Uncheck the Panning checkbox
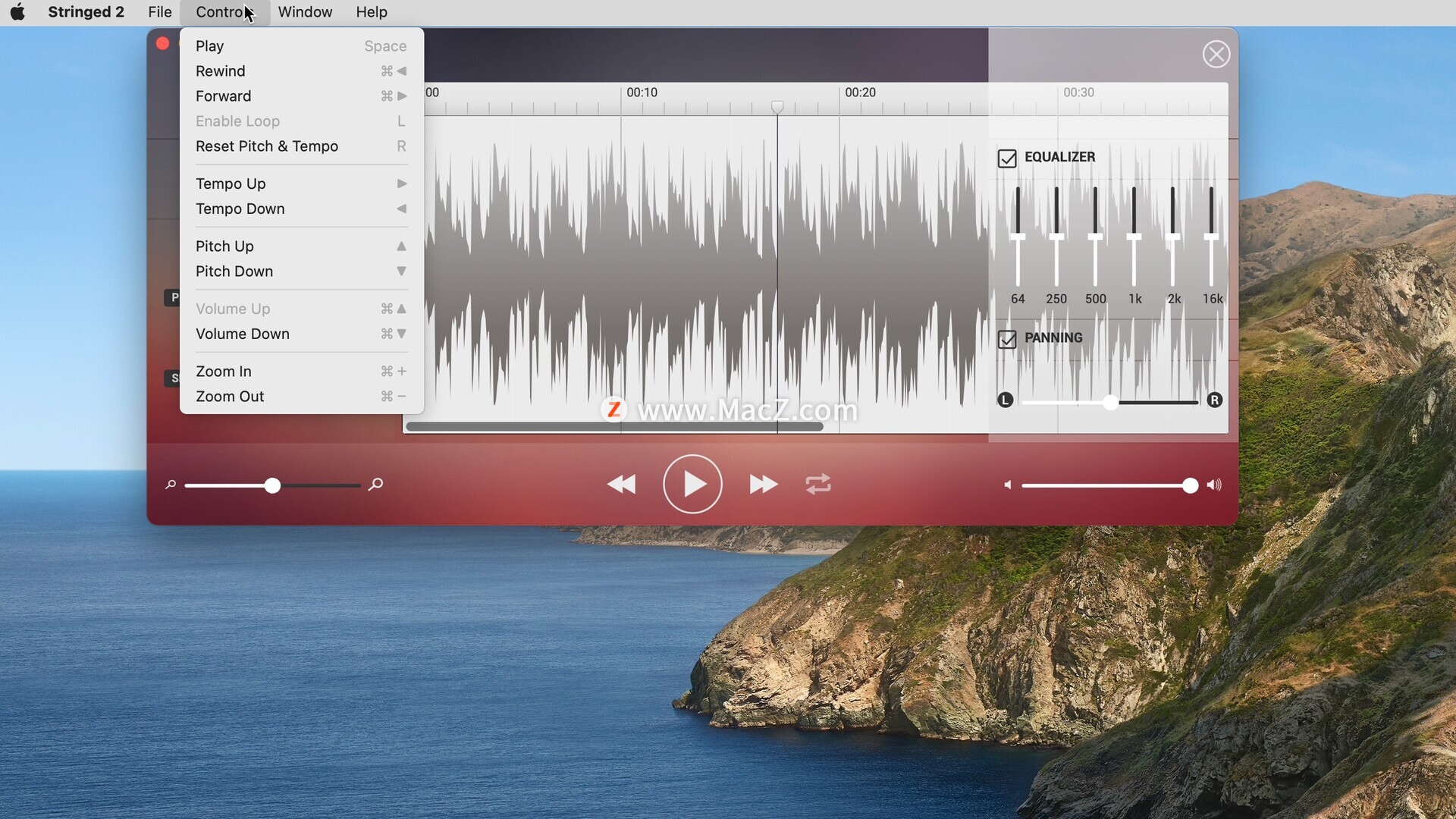This screenshot has width=1456, height=819. pos(1007,339)
